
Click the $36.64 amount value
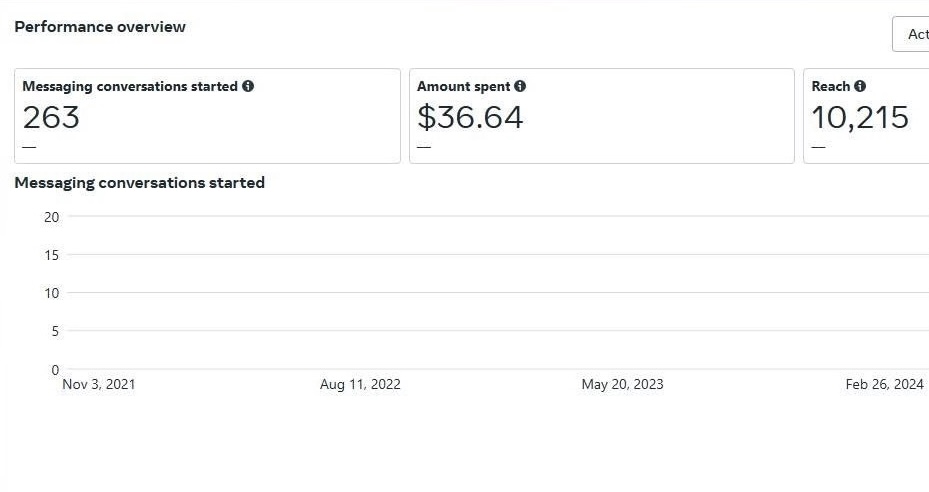pos(470,117)
